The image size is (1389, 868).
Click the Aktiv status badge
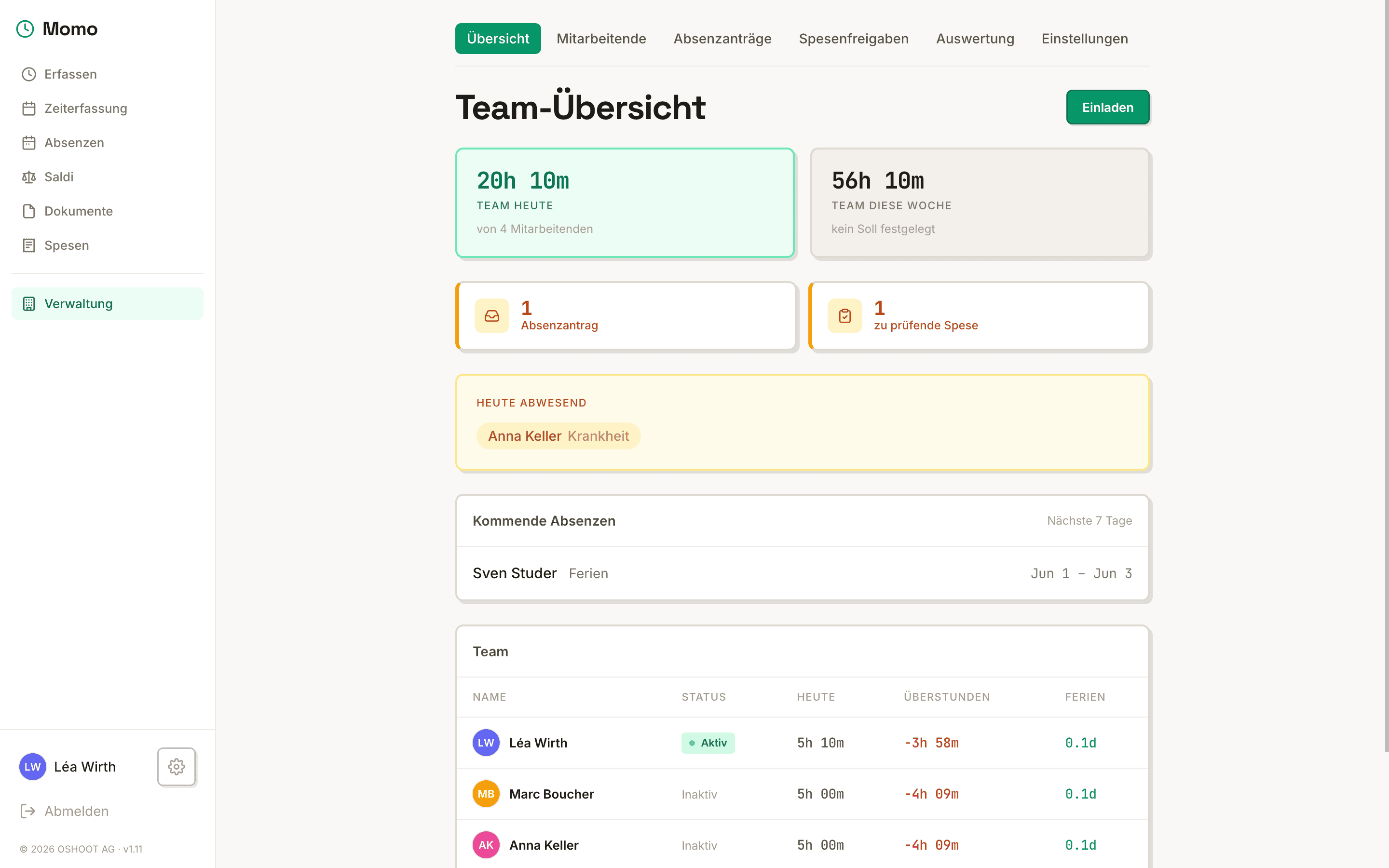(x=708, y=742)
